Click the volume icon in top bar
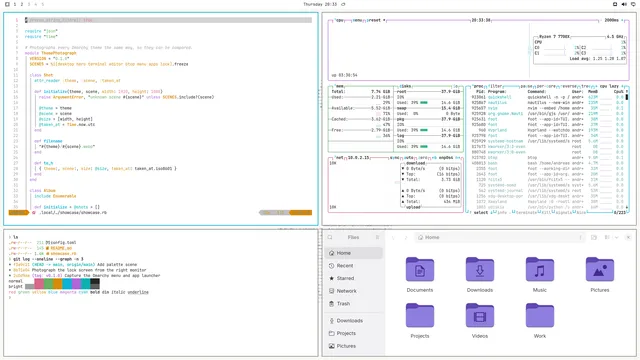Screen dimensions: 640x360 pyautogui.click(x=624, y=4)
